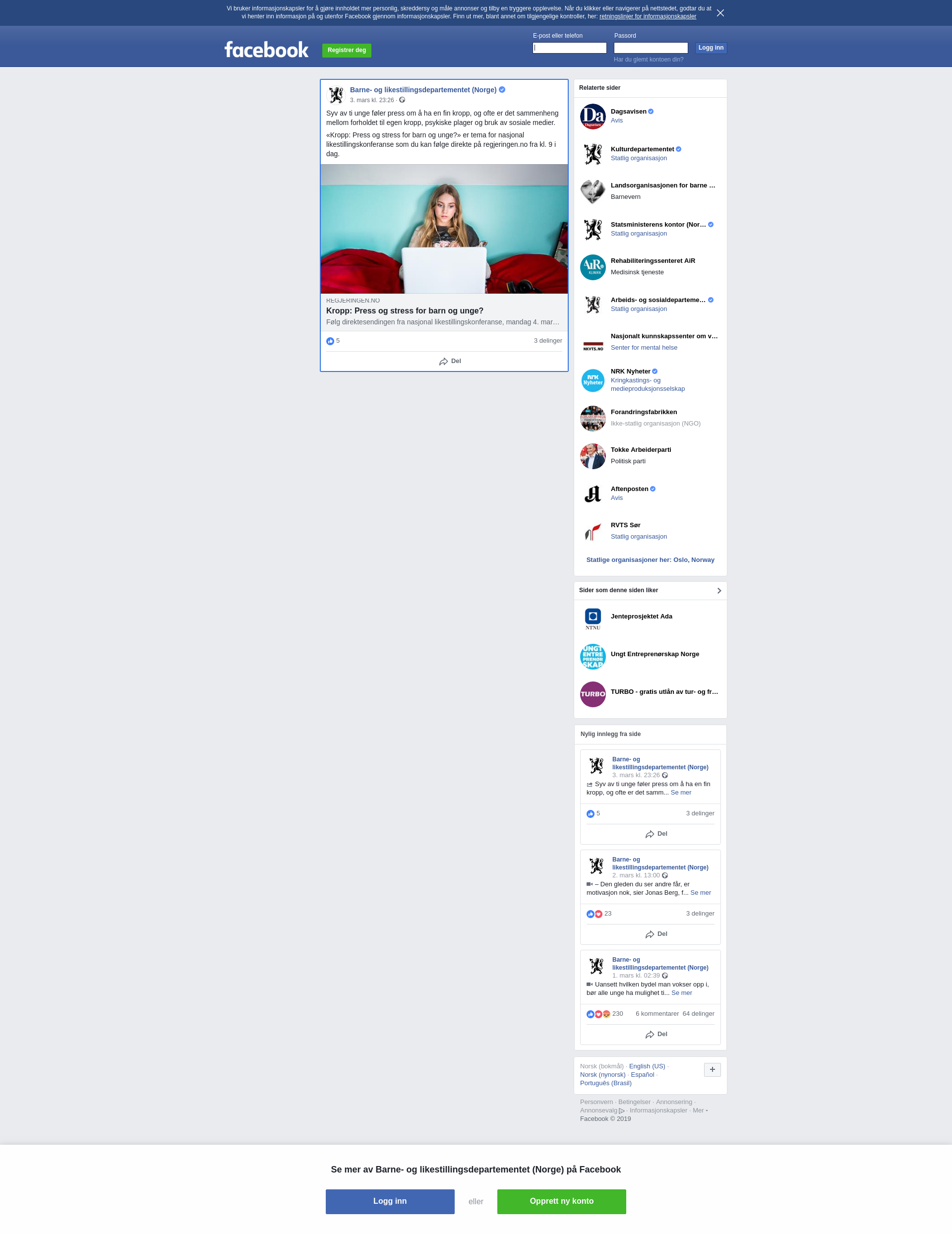This screenshot has height=1234, width=952.
Task: Switch language to English (US)
Action: pos(647,1066)
